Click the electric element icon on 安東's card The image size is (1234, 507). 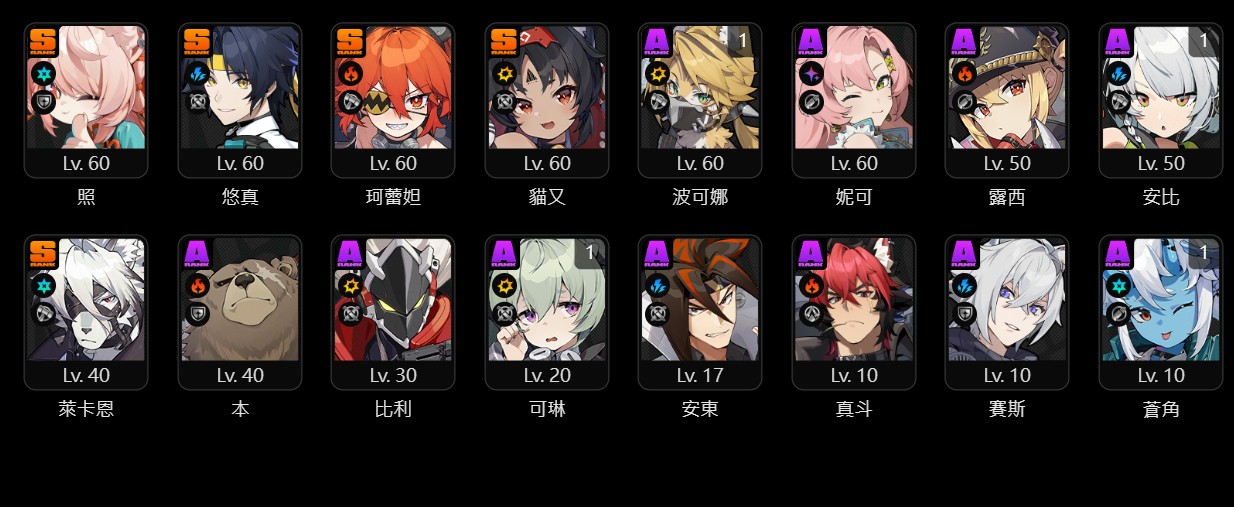coord(656,285)
